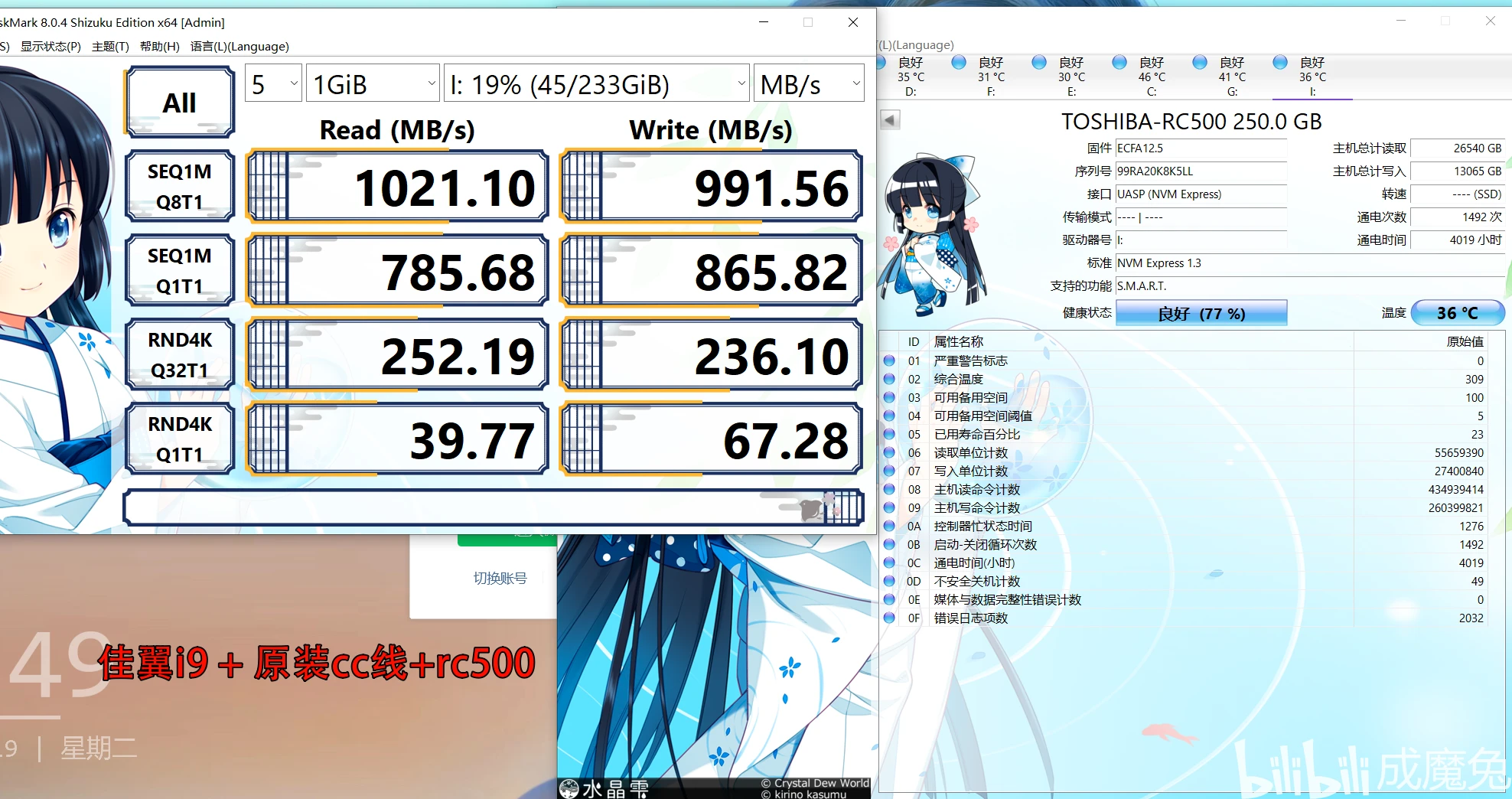This screenshot has height=799, width=1512.
Task: Open the 语言(L)(Language) menu
Action: [241, 46]
